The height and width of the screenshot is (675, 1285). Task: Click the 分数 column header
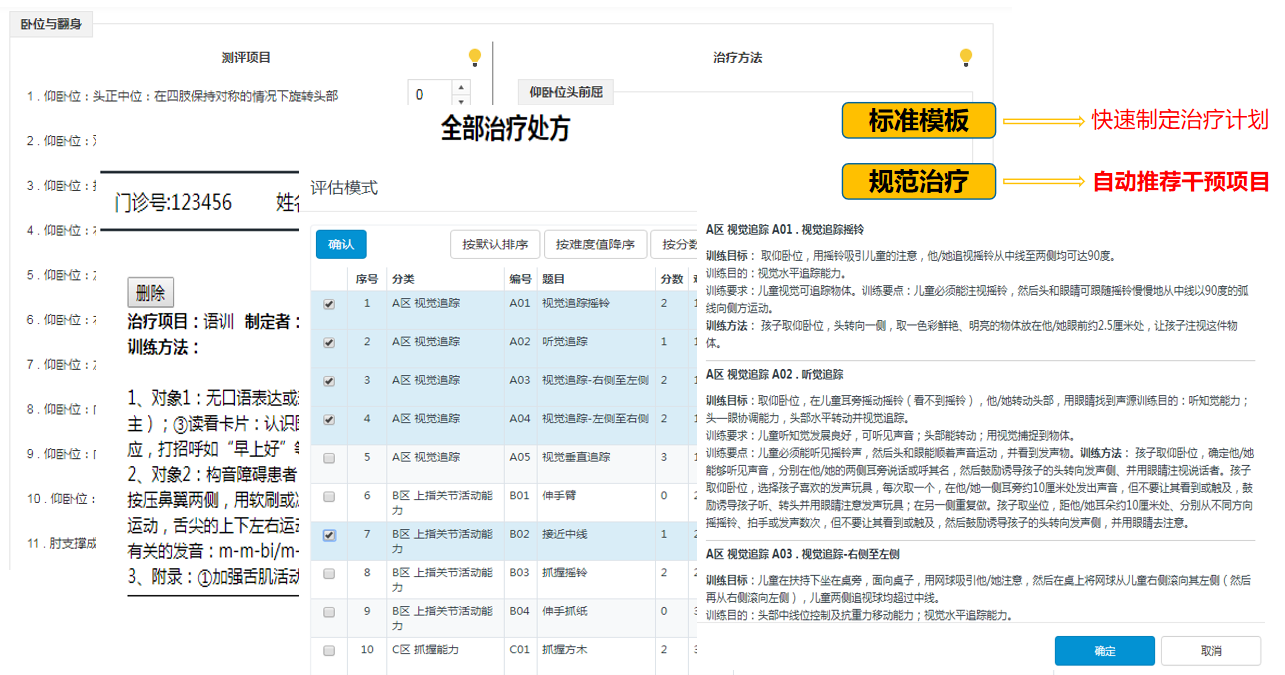click(x=670, y=279)
